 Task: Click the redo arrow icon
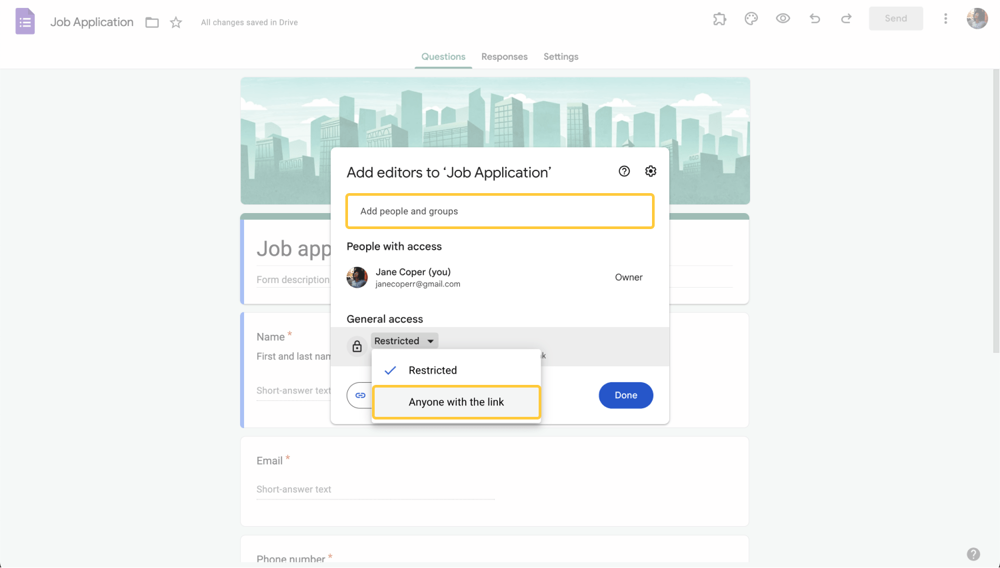[x=846, y=19]
